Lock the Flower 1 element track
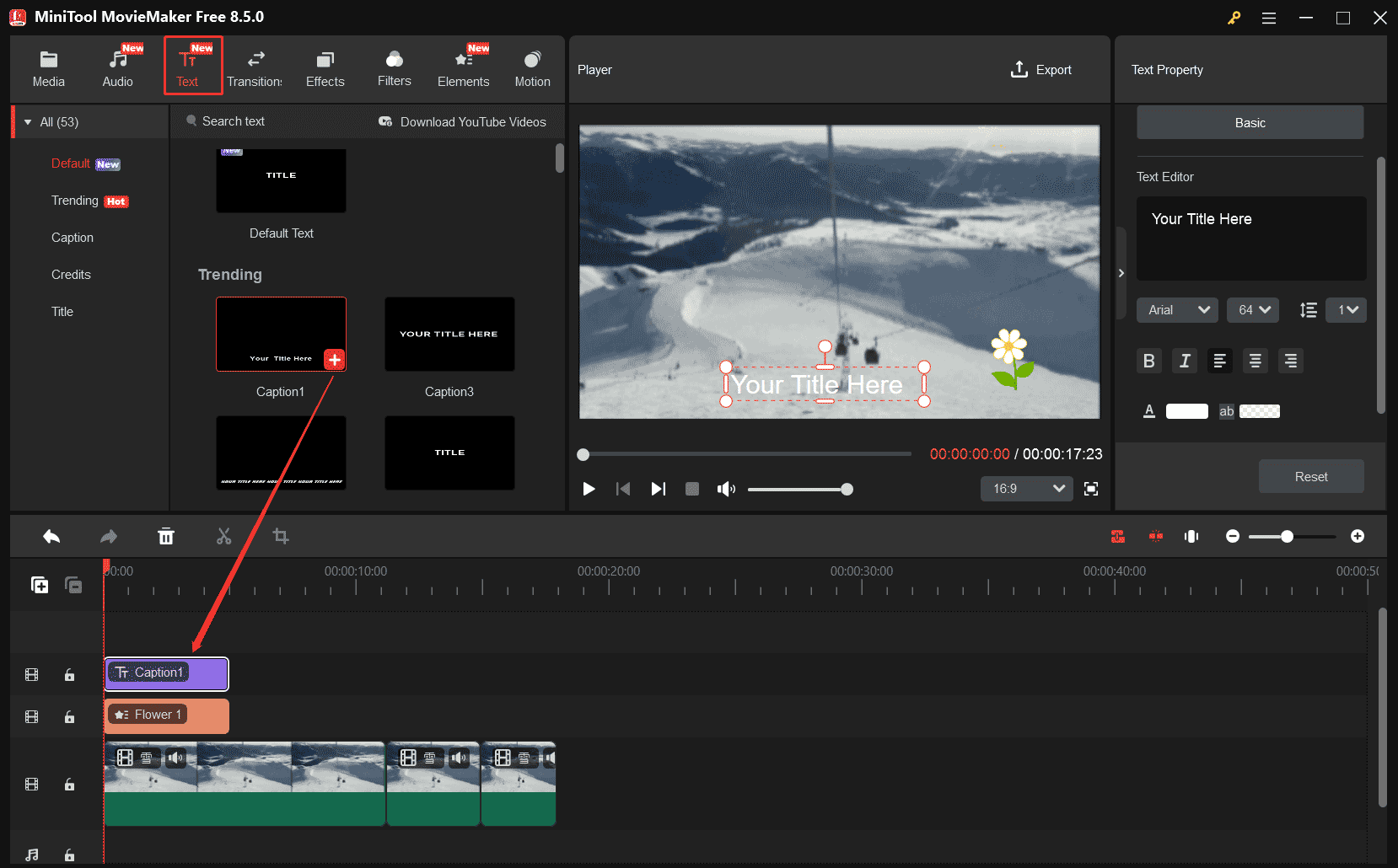Image resolution: width=1398 pixels, height=868 pixels. tap(70, 716)
